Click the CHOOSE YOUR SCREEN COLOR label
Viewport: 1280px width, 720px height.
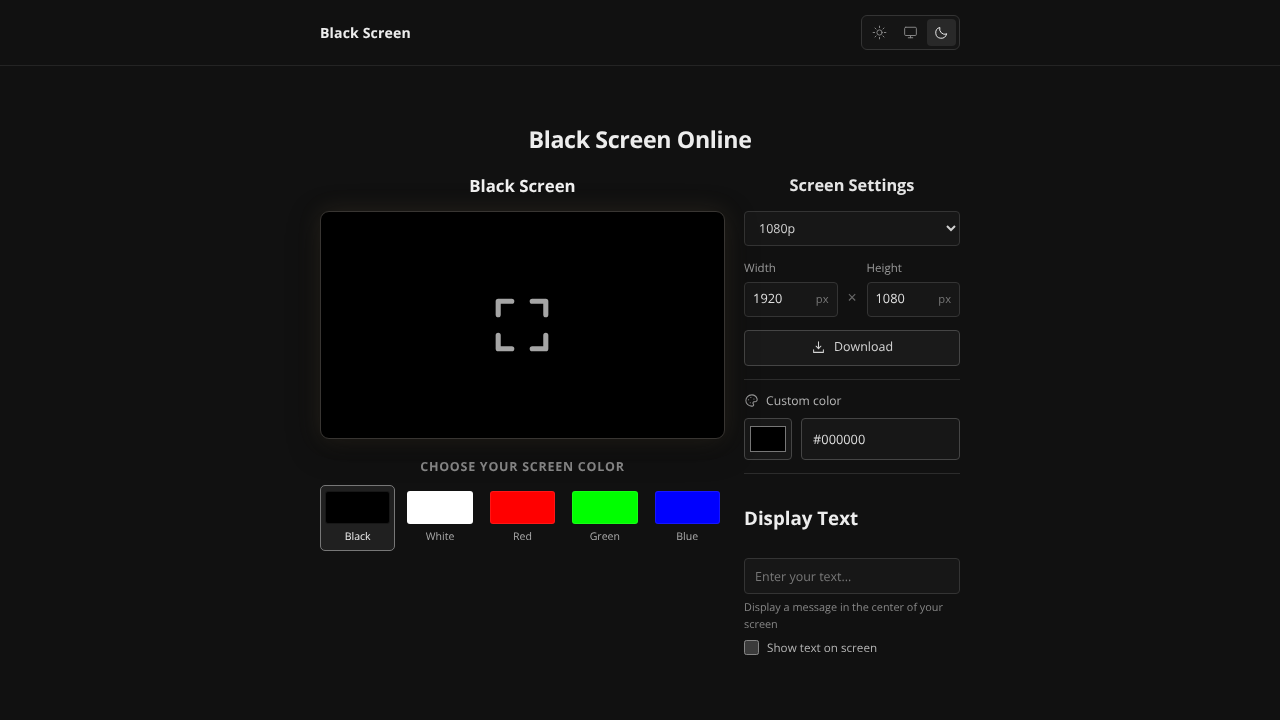(522, 467)
